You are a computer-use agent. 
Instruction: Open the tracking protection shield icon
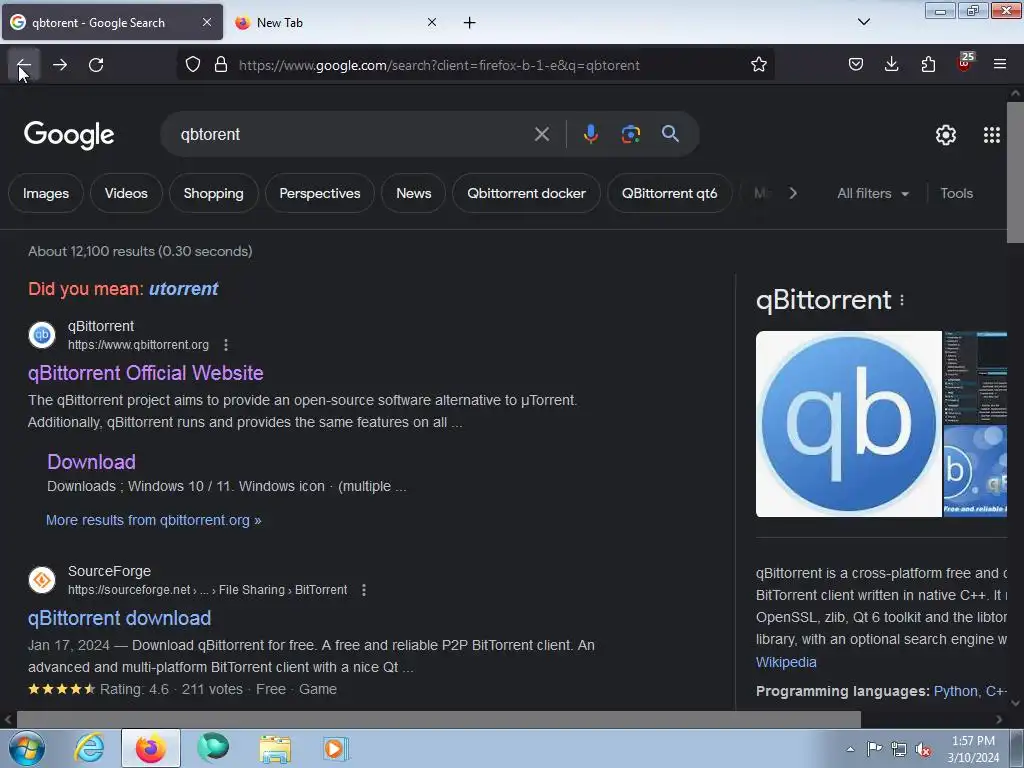(x=193, y=65)
